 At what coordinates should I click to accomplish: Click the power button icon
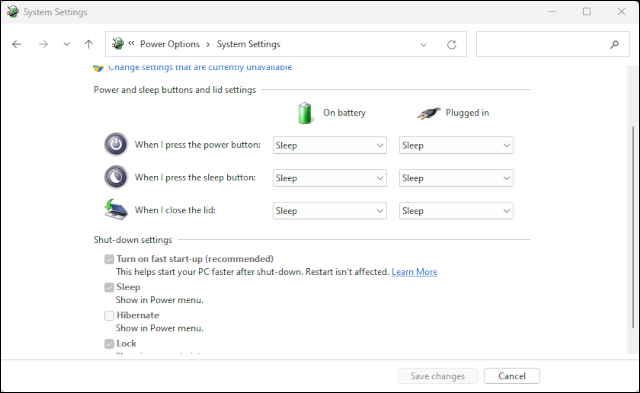(x=116, y=144)
